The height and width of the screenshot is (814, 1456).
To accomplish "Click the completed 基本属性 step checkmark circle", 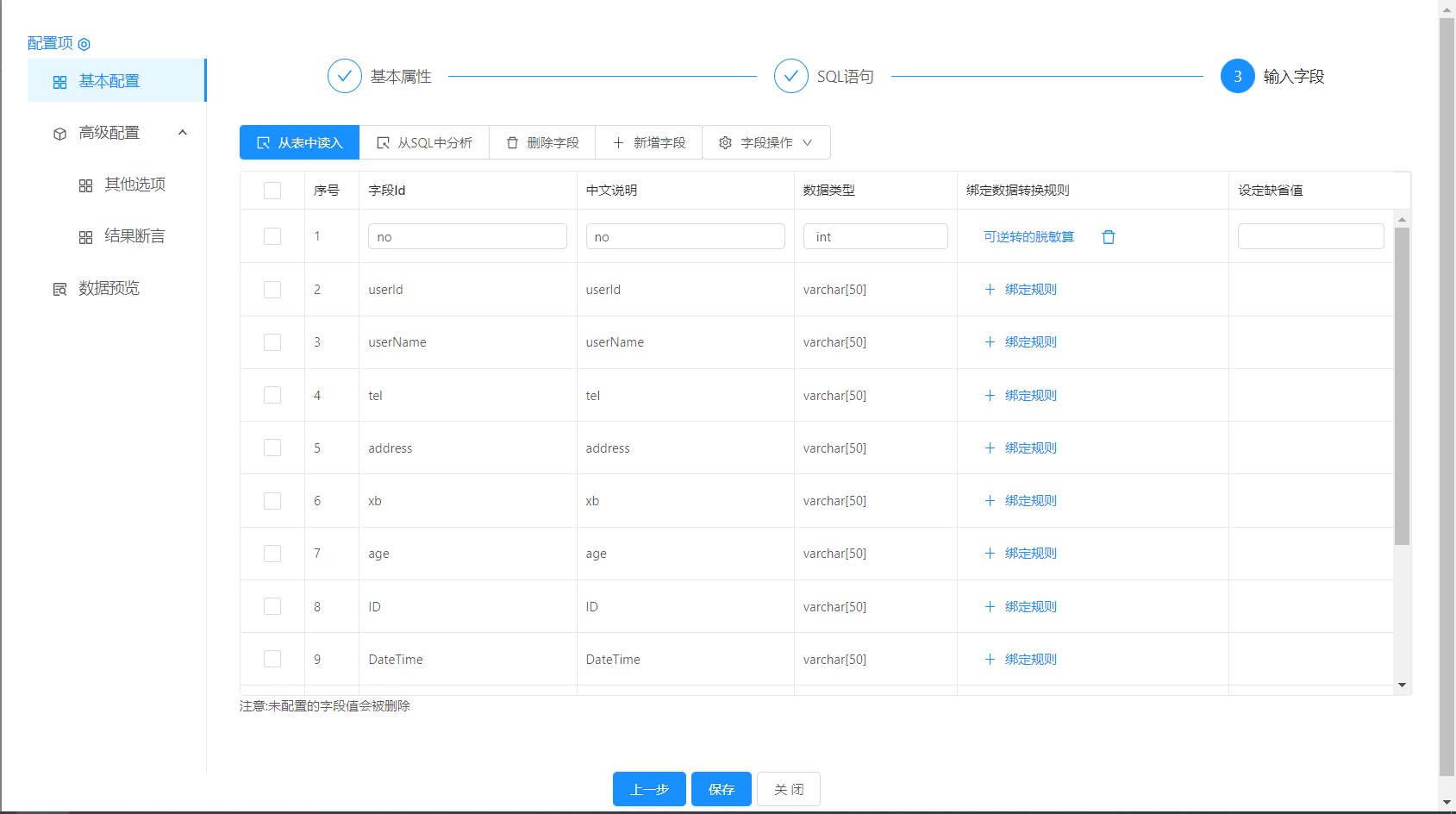I will pos(344,76).
